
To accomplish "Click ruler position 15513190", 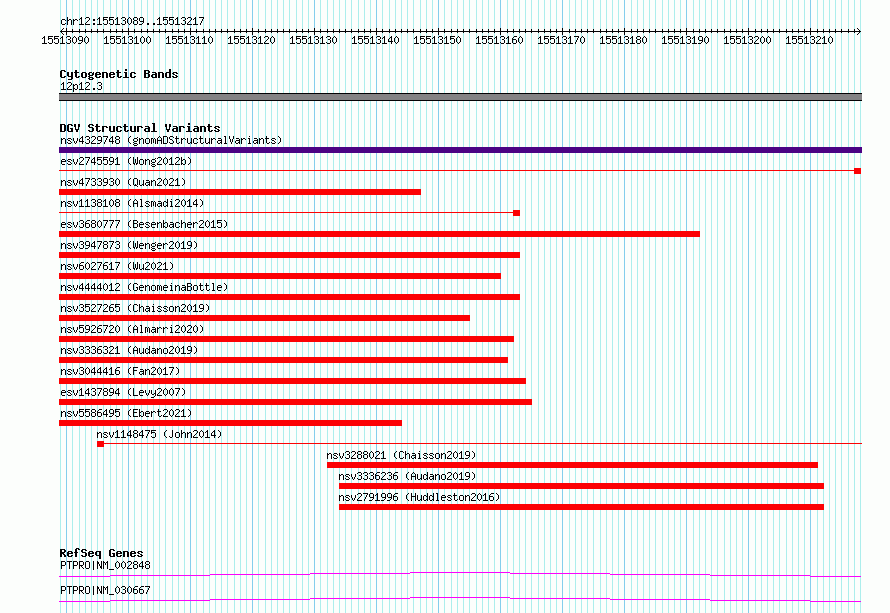I will (x=685, y=40).
